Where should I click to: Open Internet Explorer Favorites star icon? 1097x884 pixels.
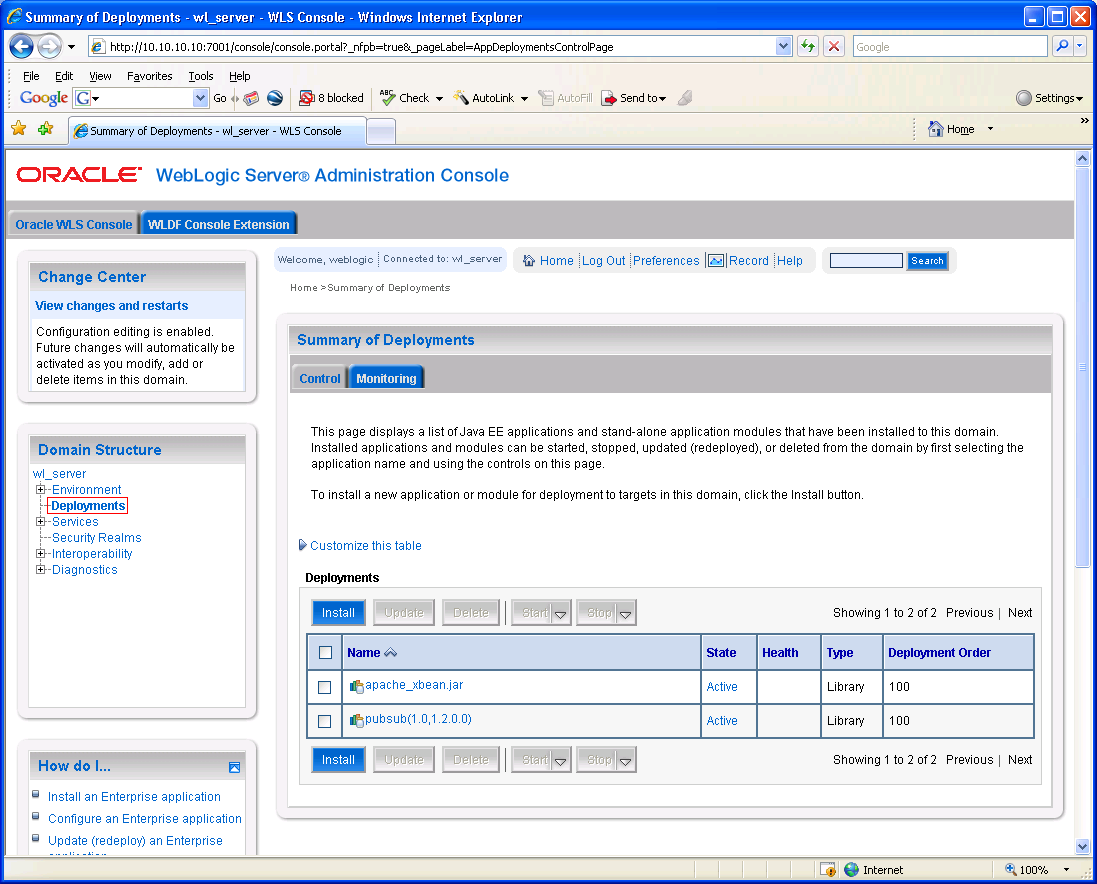(x=19, y=129)
